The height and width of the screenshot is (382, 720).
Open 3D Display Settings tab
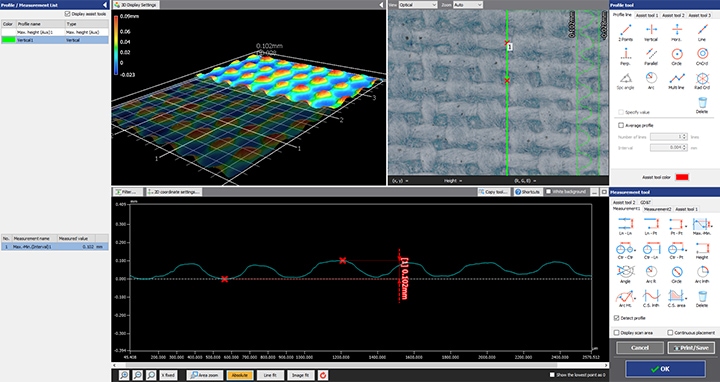pyautogui.click(x=135, y=5)
